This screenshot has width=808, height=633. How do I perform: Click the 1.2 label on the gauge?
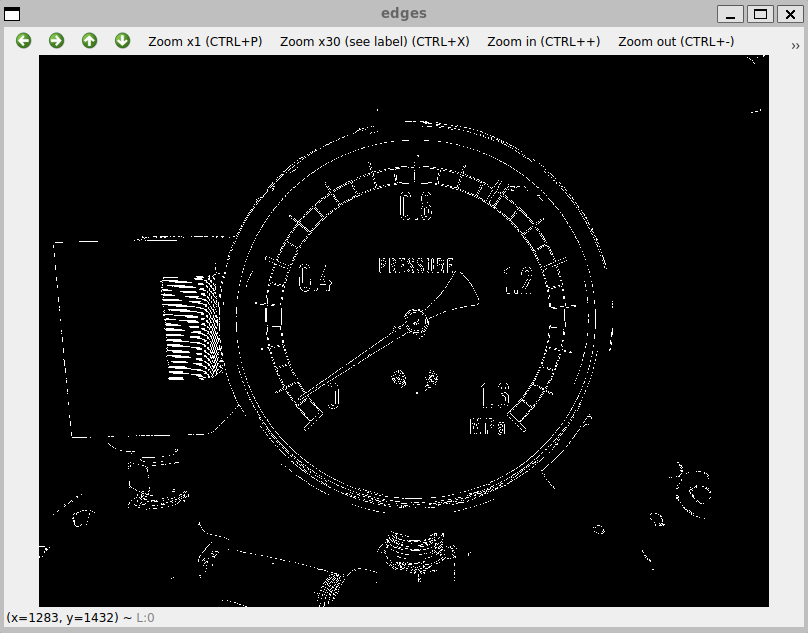517,283
